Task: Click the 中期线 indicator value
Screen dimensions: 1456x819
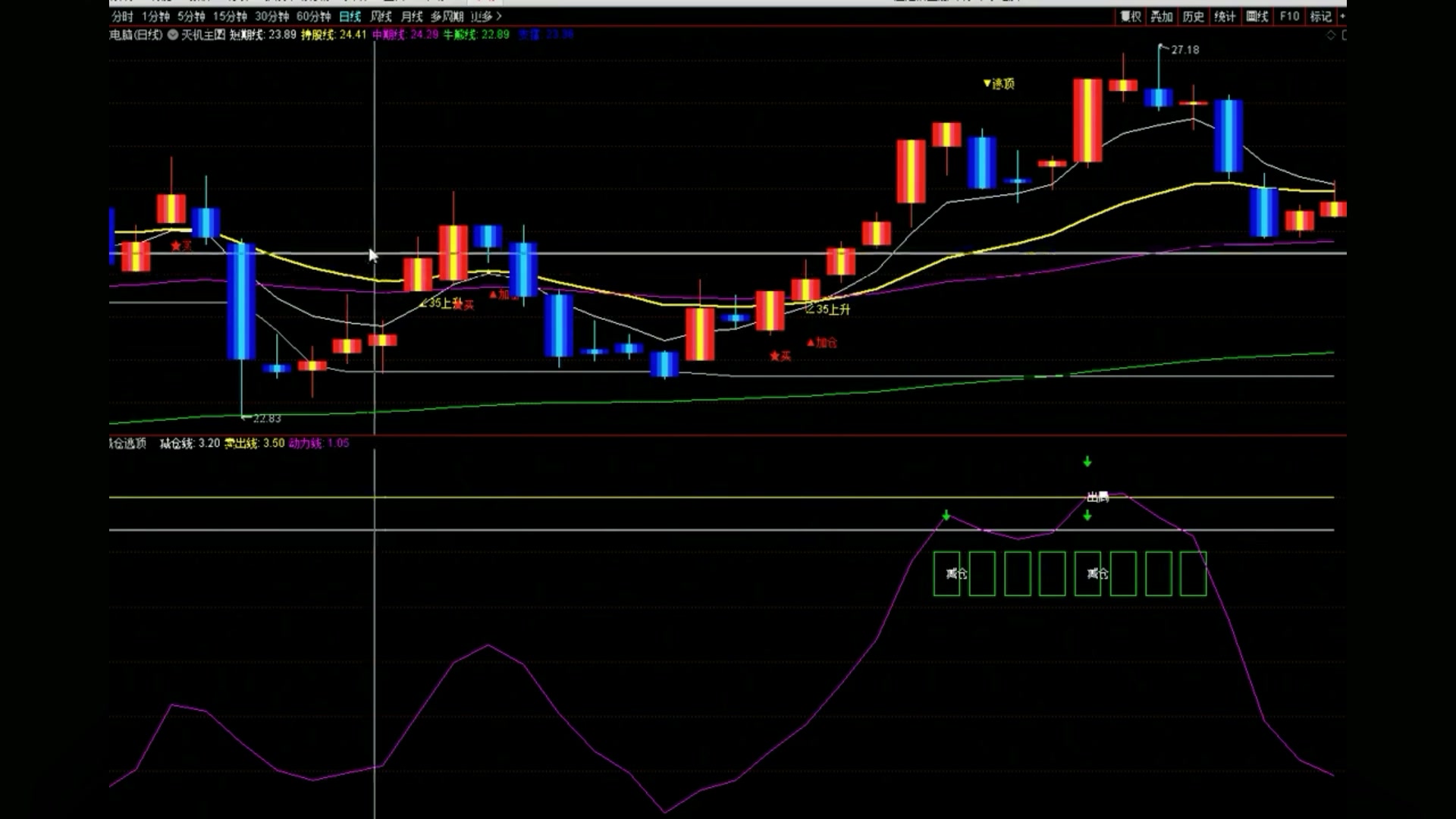Action: pyautogui.click(x=405, y=34)
